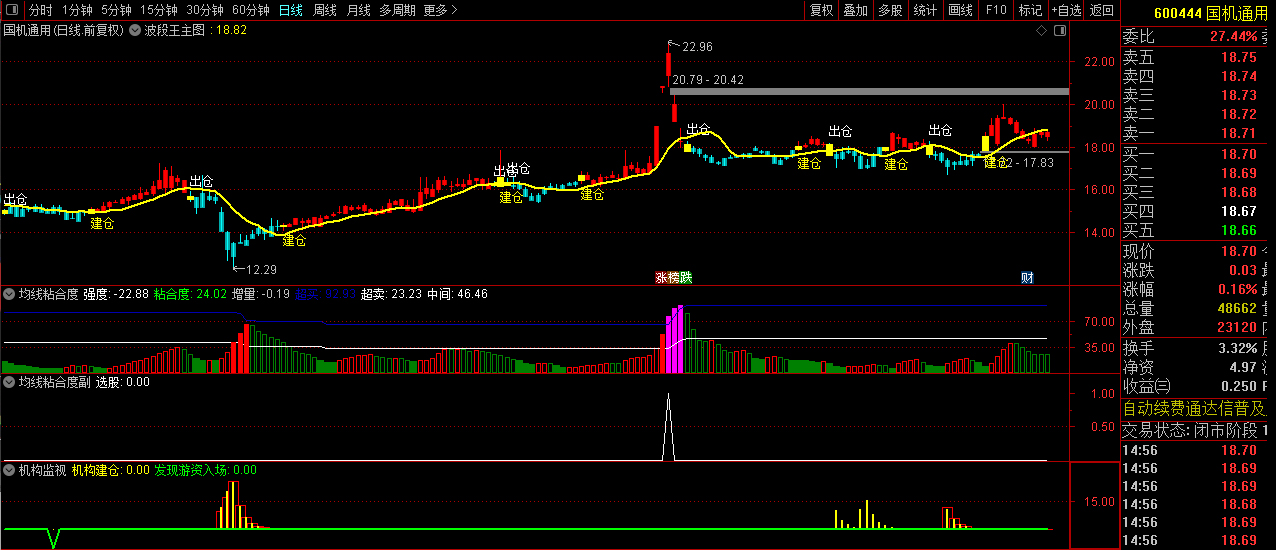This screenshot has height=550, width=1276.
Task: Toggle the right info panel icon
Action: click(1058, 30)
